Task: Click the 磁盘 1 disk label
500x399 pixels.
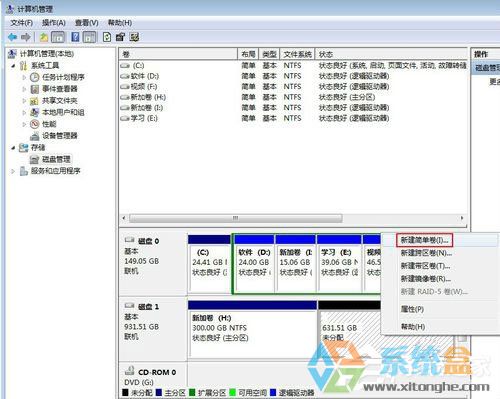Action: pos(148,307)
